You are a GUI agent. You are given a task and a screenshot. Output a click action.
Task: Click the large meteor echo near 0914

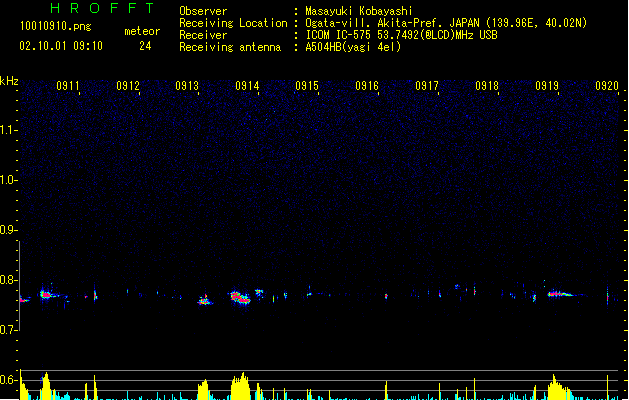[240, 298]
